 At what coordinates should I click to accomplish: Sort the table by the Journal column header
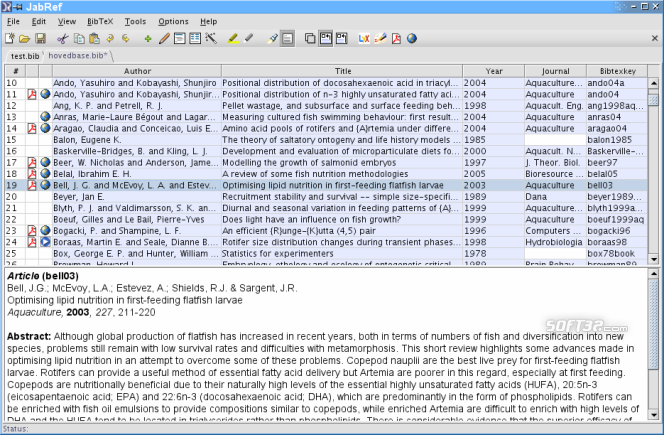pos(555,71)
